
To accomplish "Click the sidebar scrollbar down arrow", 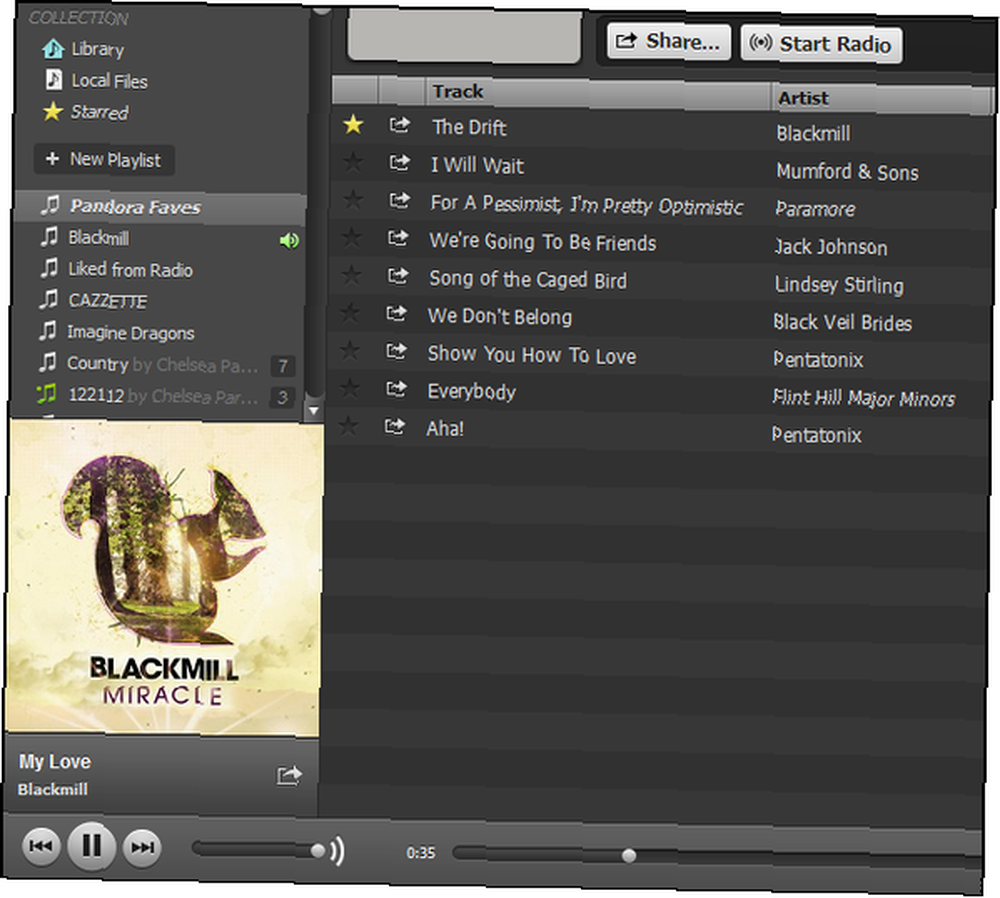I will point(313,411).
